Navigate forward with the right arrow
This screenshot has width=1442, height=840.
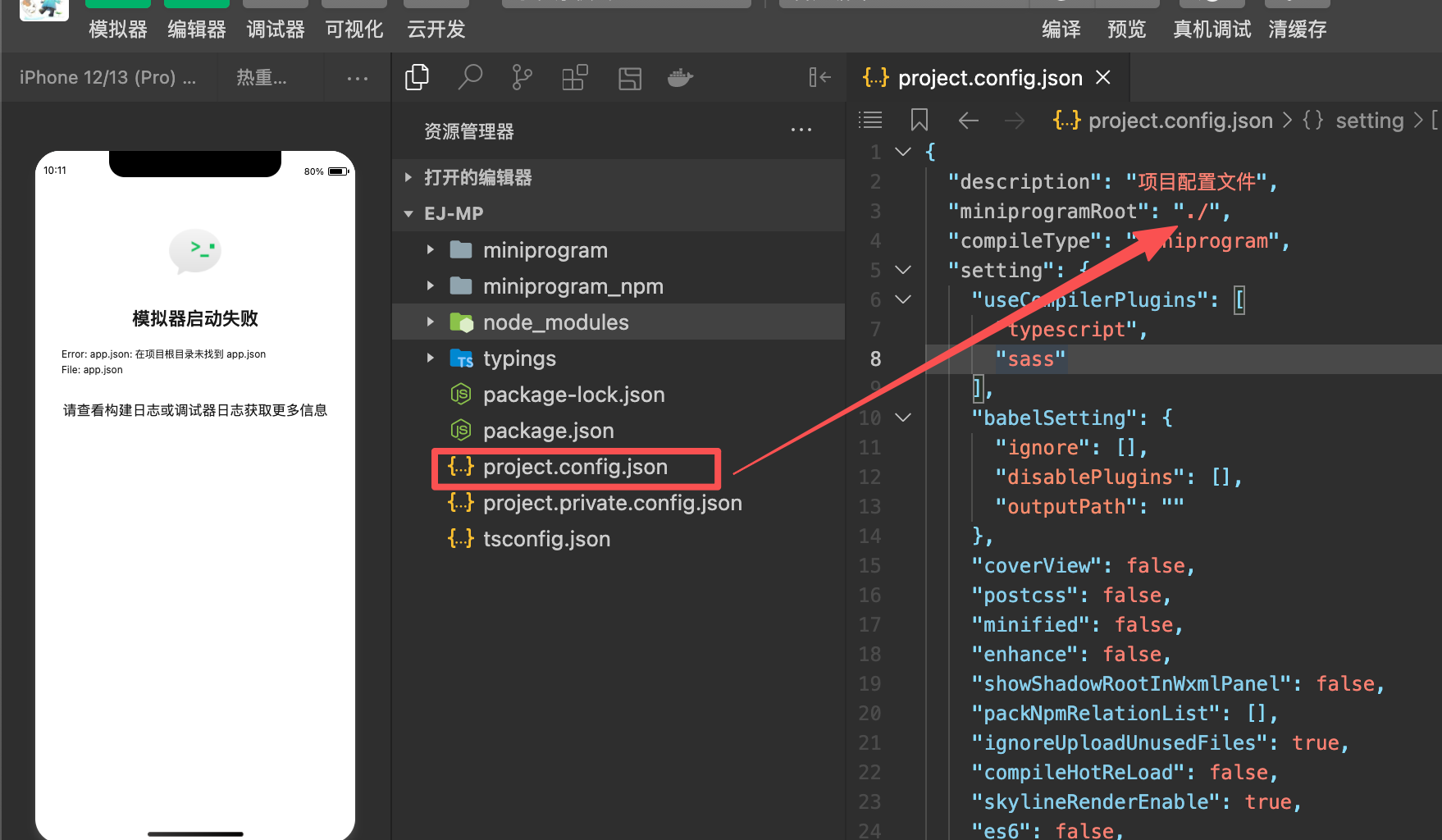coord(1015,121)
